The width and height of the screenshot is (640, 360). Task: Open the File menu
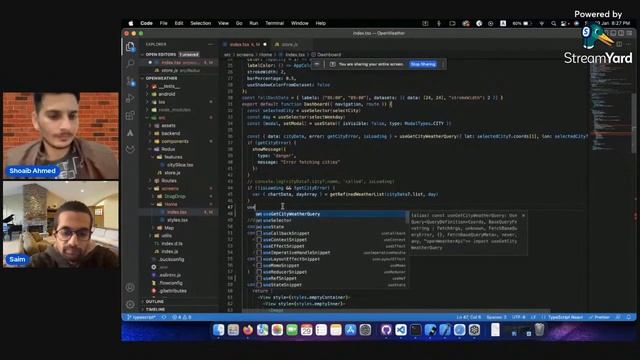(163, 23)
